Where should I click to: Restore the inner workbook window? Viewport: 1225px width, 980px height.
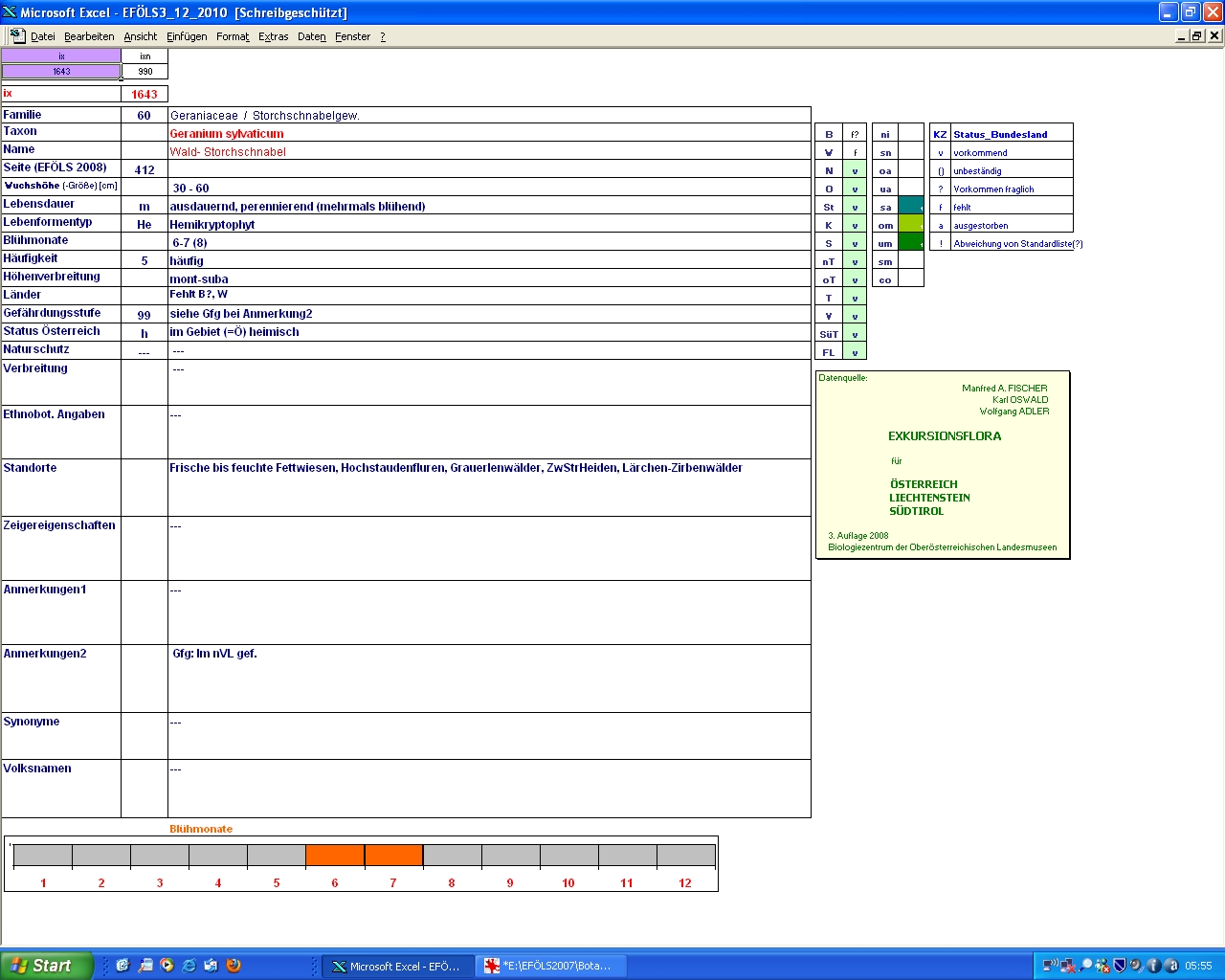pos(1197,35)
